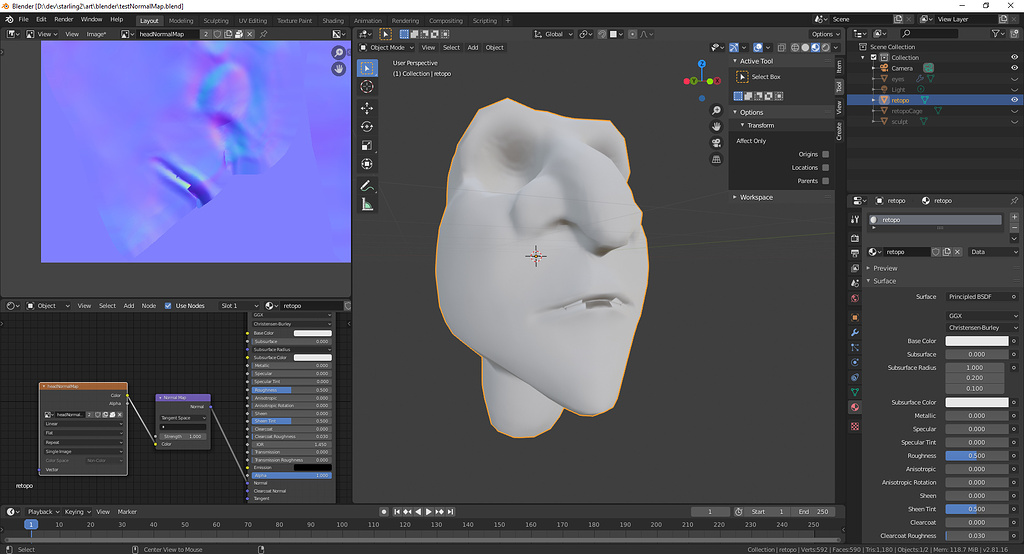Enable the Parents checkbox
This screenshot has width=1024, height=554.
point(825,181)
